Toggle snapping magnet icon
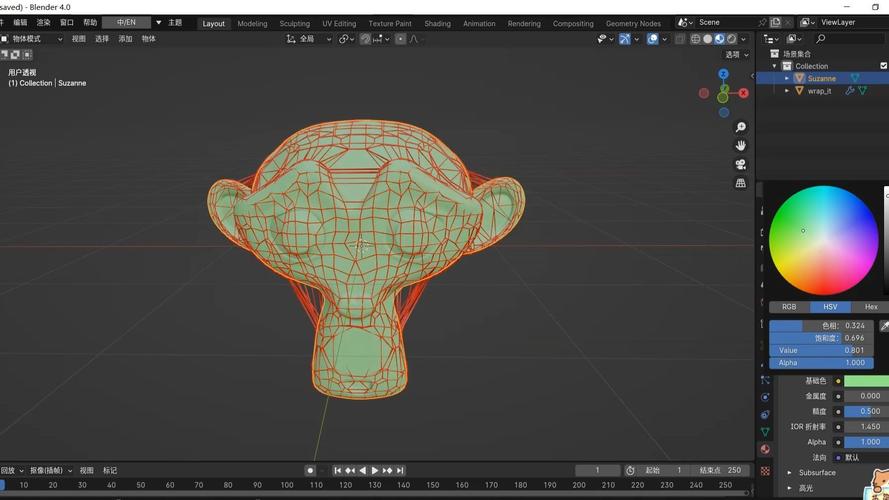 [366, 39]
